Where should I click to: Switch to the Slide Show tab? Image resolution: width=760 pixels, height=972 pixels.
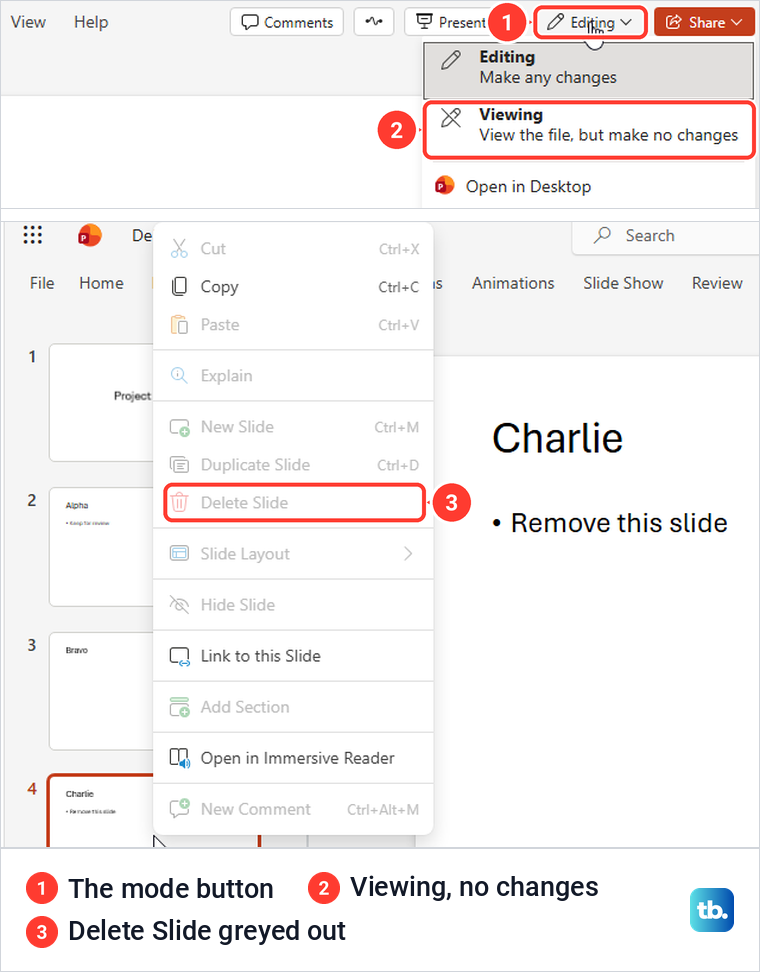[x=623, y=283]
